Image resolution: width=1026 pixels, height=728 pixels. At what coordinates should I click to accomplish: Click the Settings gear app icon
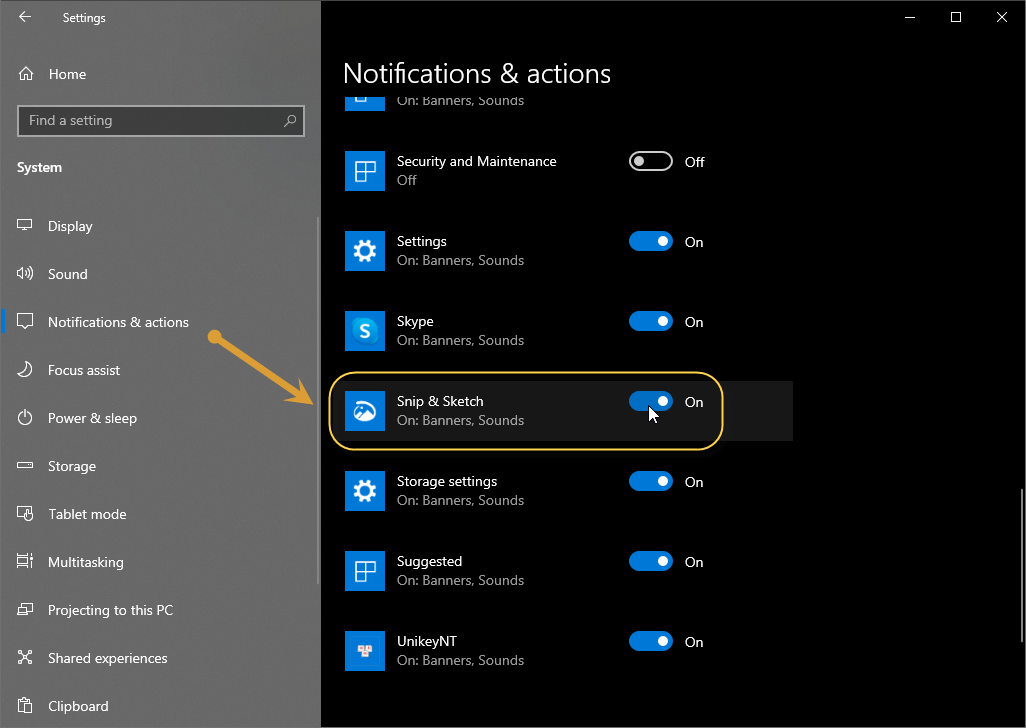point(364,251)
